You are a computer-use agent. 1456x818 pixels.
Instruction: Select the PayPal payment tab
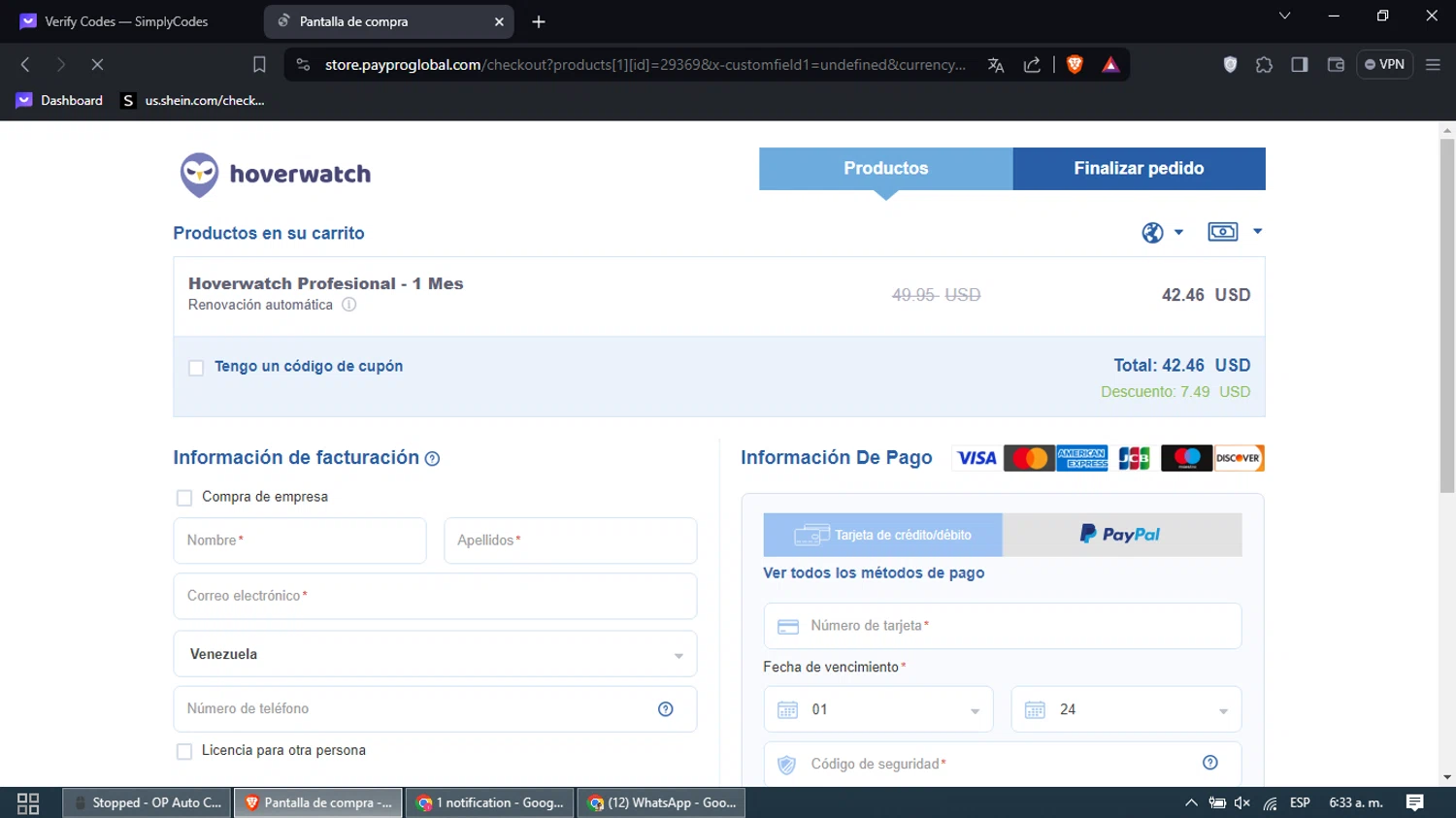(x=1122, y=535)
